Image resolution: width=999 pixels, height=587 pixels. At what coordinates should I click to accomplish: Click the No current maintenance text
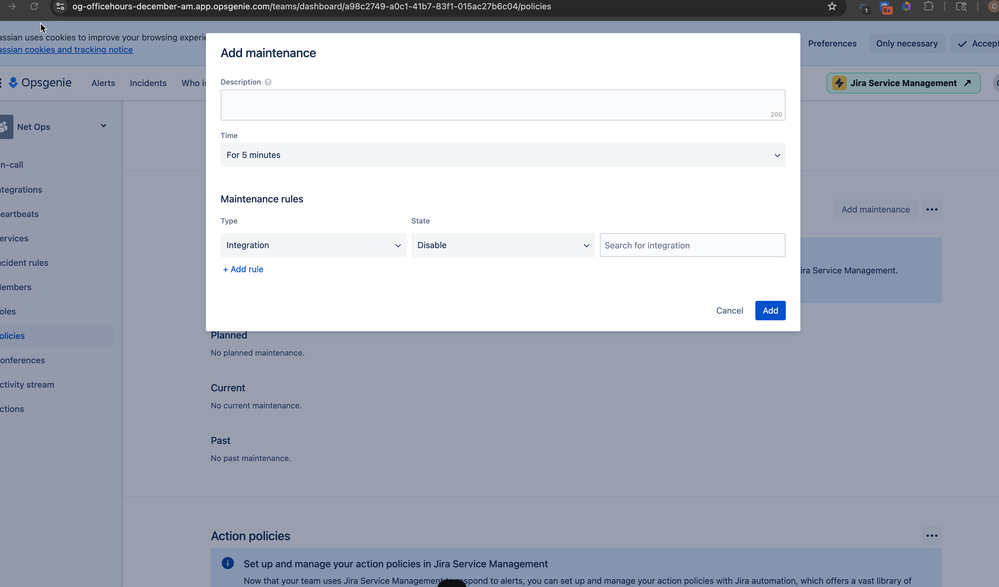point(256,405)
